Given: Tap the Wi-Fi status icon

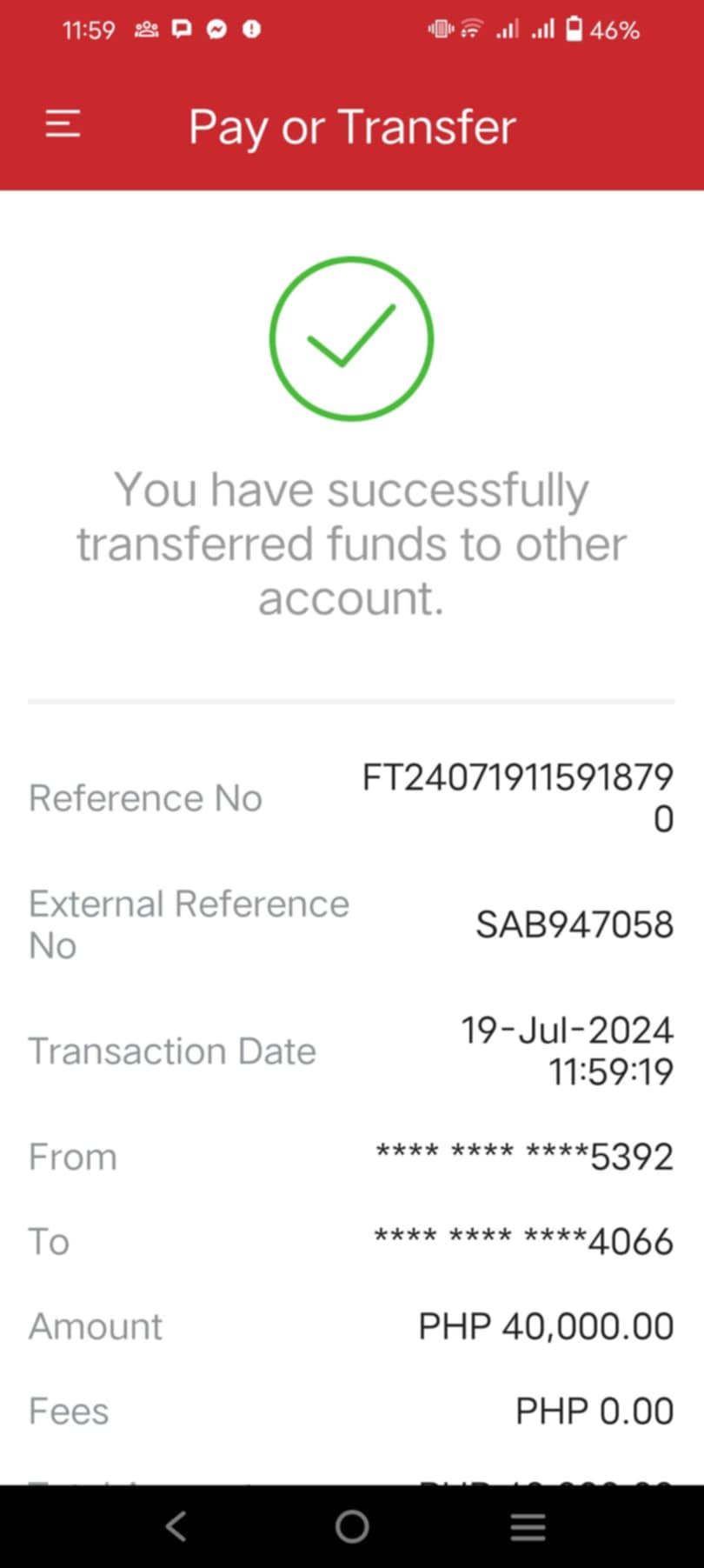Looking at the screenshot, I should (x=470, y=30).
